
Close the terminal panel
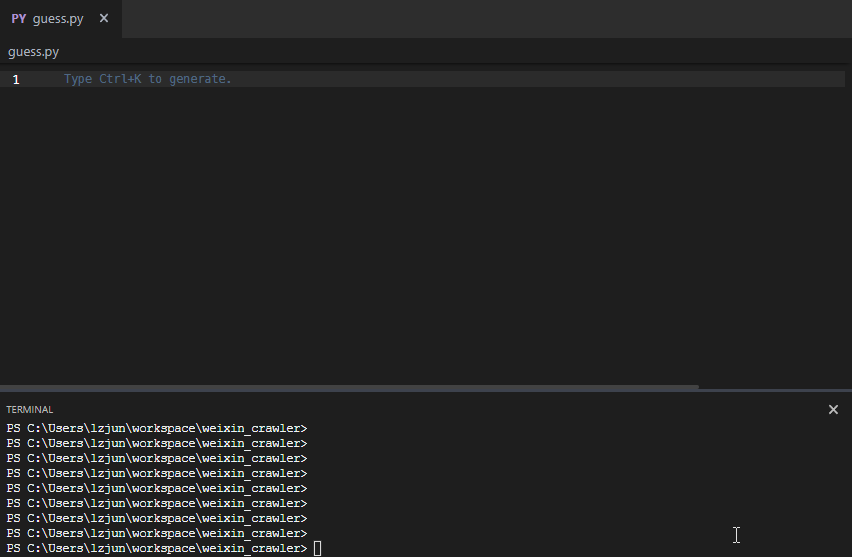pyautogui.click(x=833, y=410)
